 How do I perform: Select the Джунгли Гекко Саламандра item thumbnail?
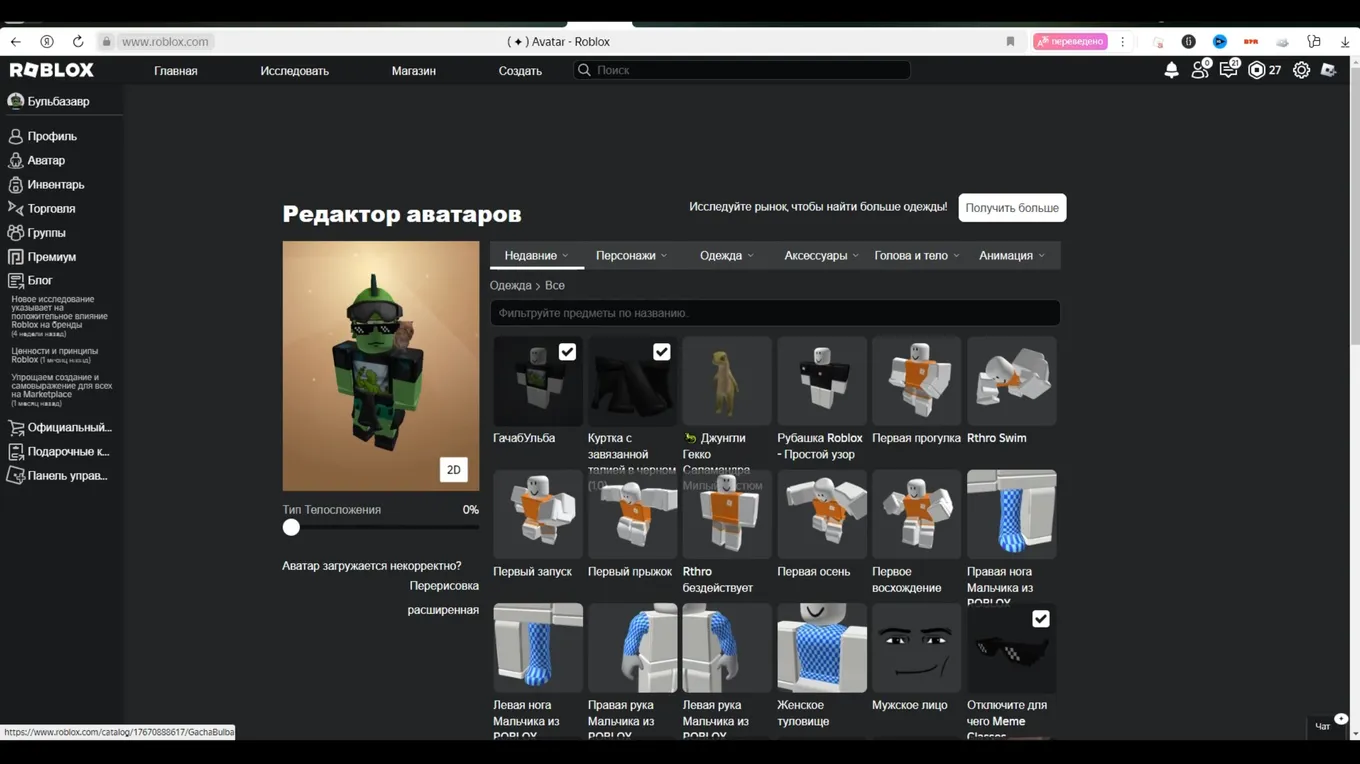coord(727,381)
